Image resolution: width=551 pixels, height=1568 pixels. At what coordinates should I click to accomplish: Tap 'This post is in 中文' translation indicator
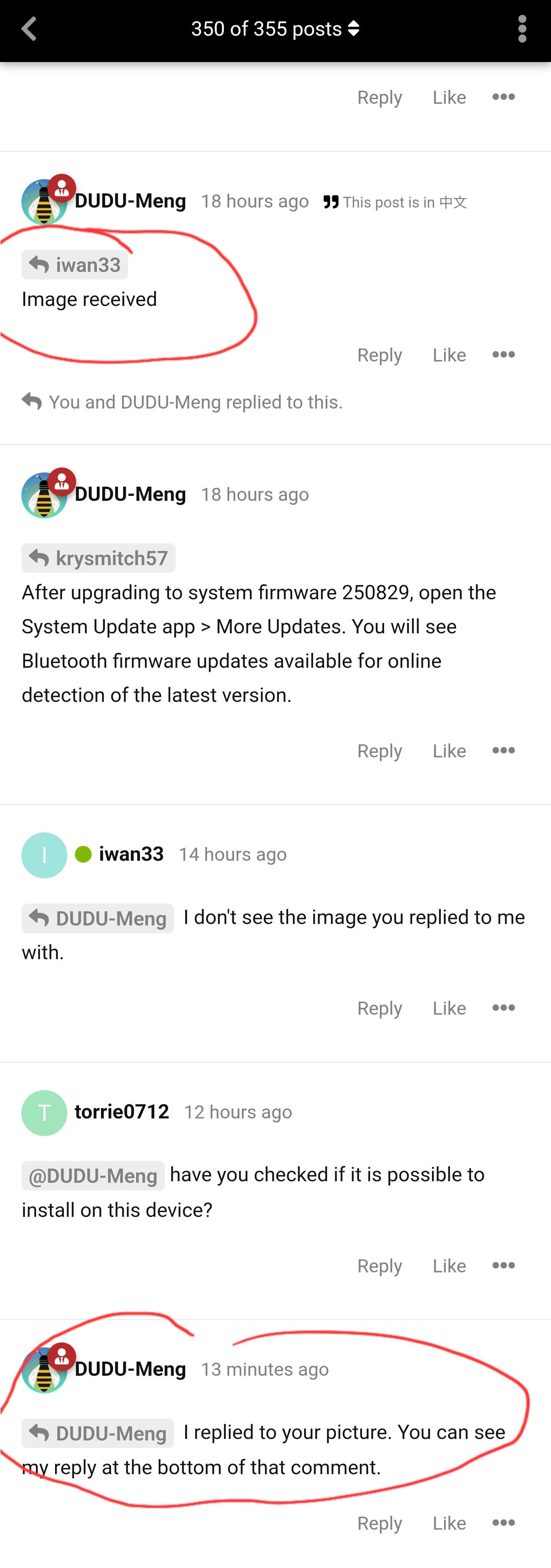coord(395,202)
